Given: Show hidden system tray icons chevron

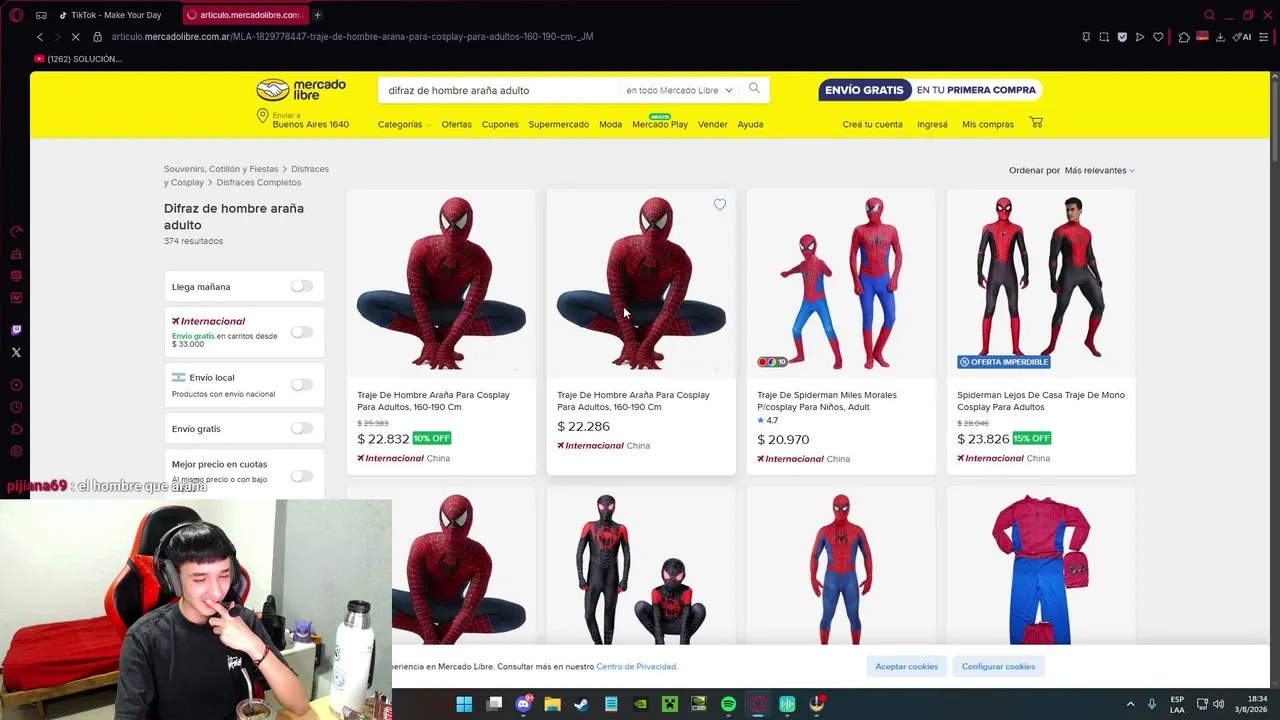Looking at the screenshot, I should tap(1130, 704).
